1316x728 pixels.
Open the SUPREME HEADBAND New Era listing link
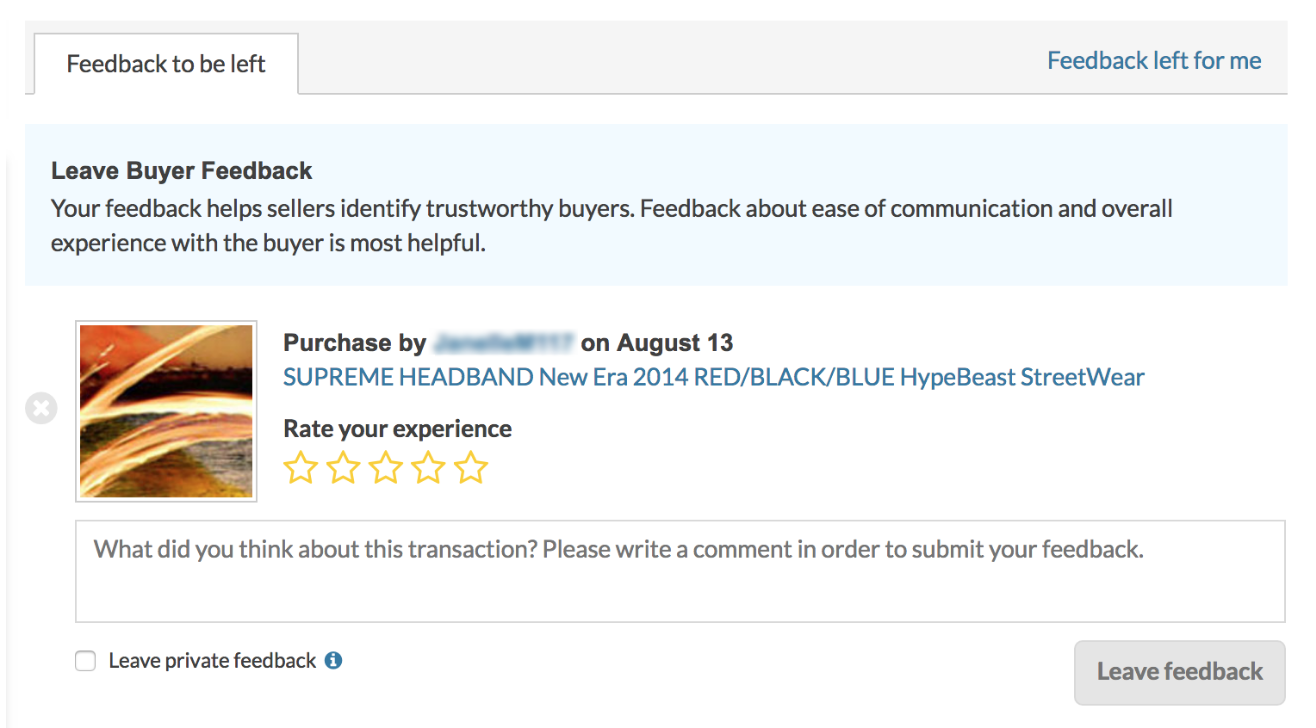pos(714,377)
